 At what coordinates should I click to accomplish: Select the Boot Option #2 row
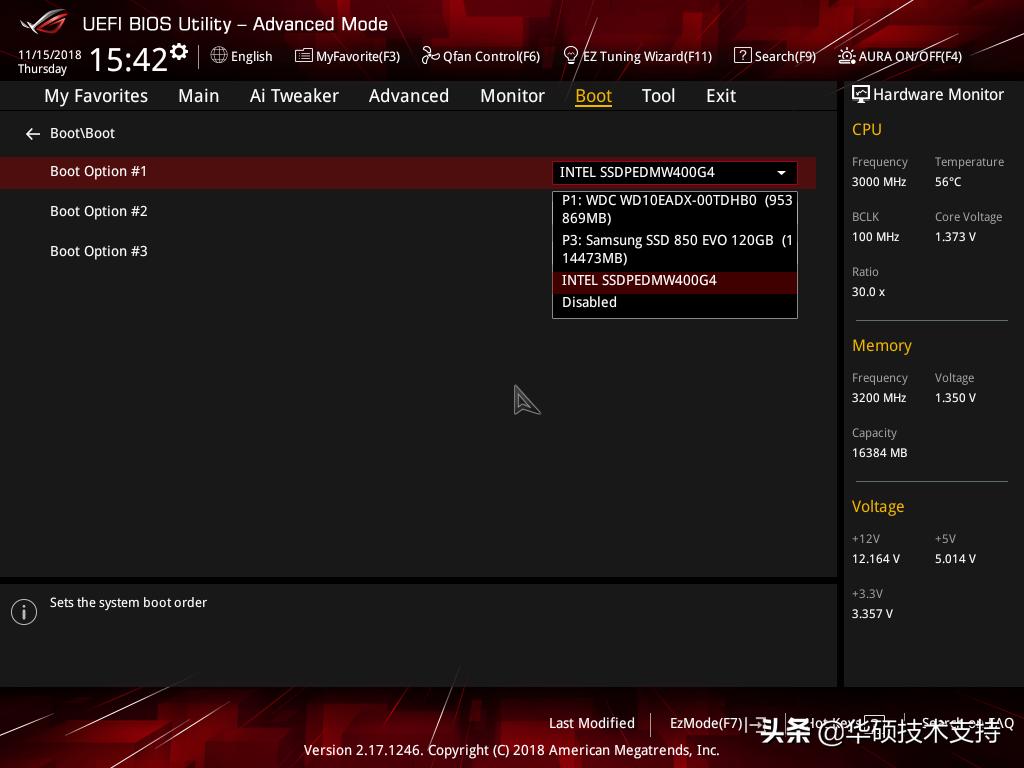coord(99,211)
